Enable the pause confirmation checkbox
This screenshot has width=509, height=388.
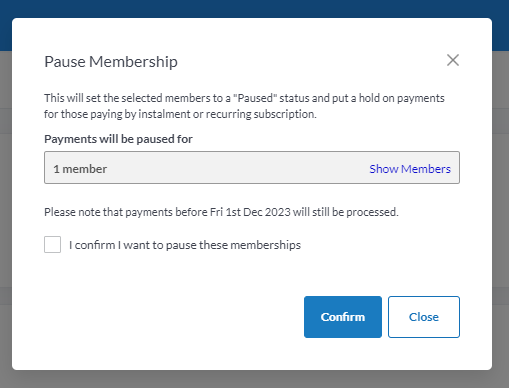tap(52, 244)
